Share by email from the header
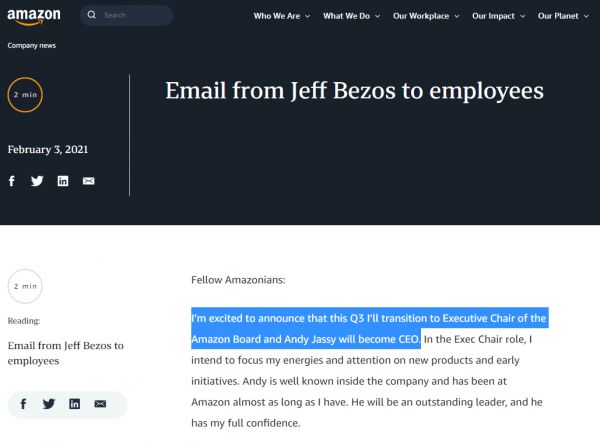Image resolution: width=600 pixels, height=444 pixels. 88,181
